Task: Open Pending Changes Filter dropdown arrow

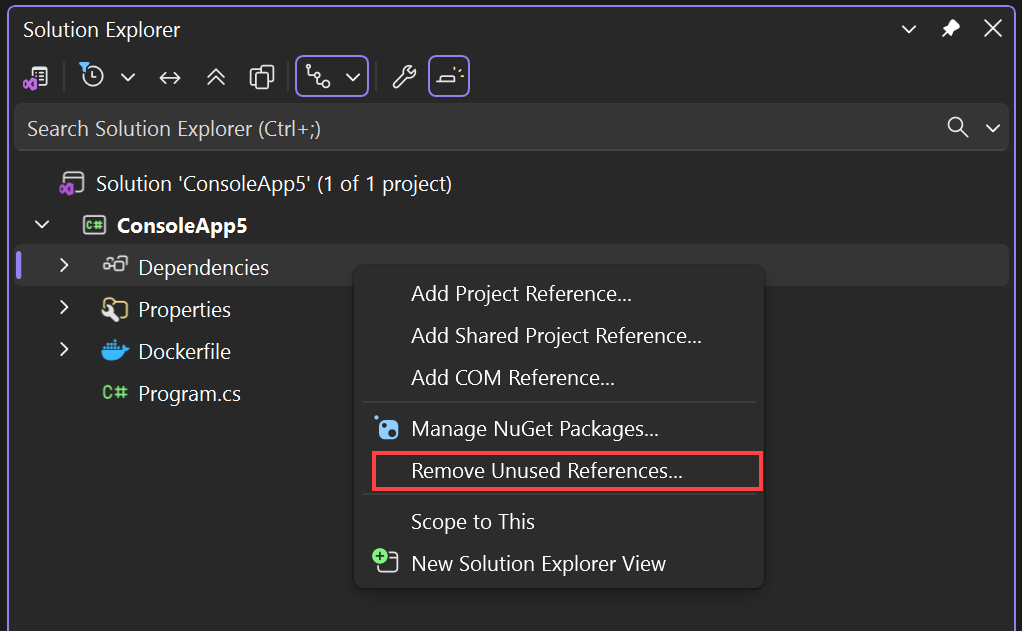Action: (128, 78)
